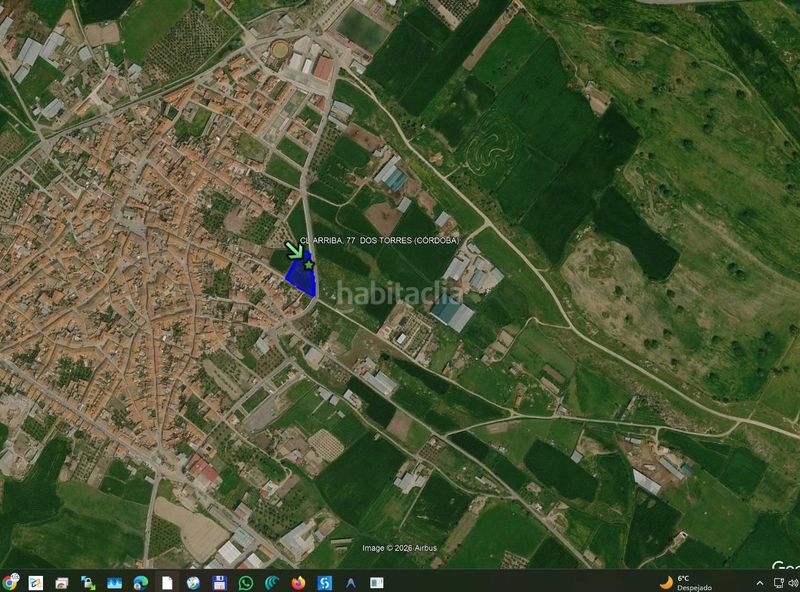
Task: Open the 6°C Despejado weather widget
Action: coord(685,582)
